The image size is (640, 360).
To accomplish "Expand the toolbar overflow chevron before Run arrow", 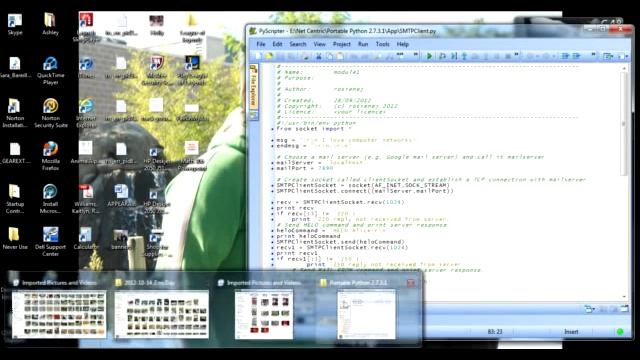I will pyautogui.click(x=416, y=55).
